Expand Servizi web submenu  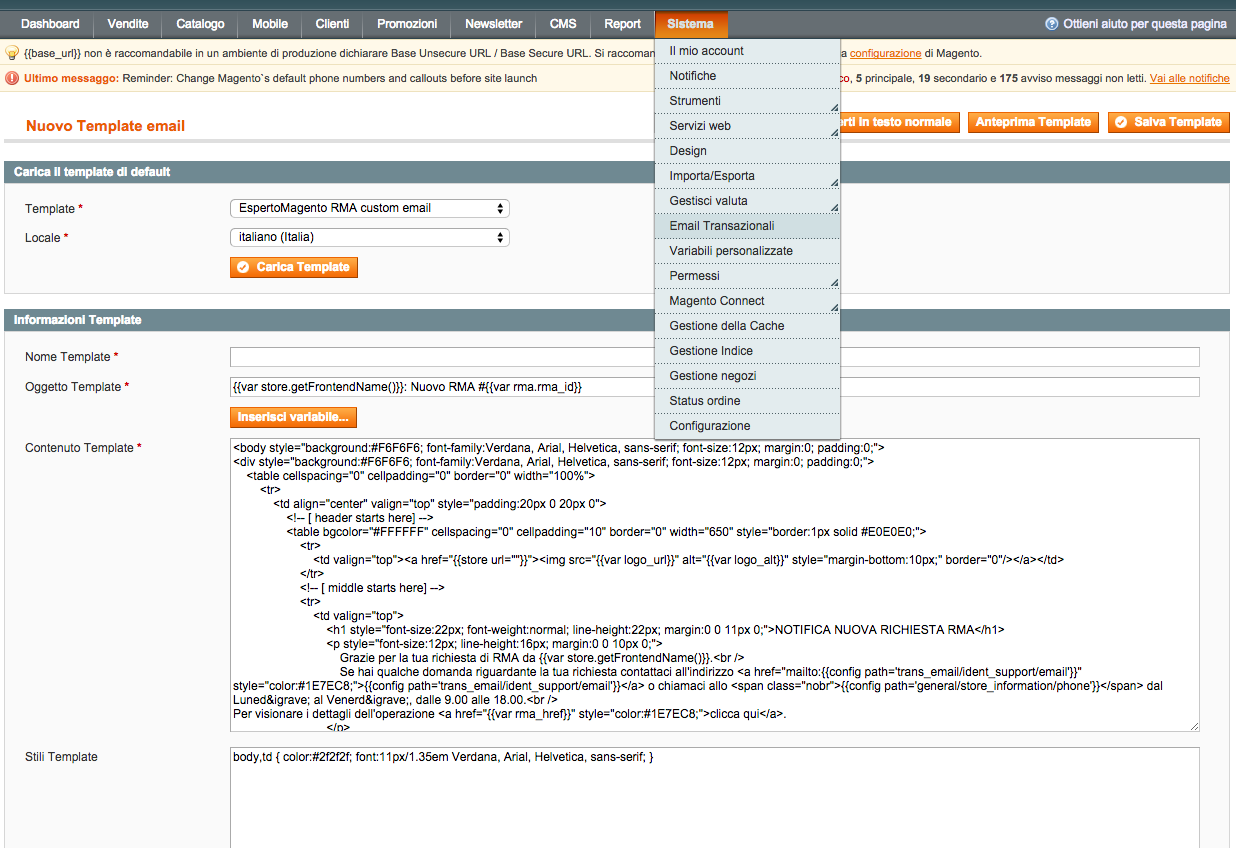(x=747, y=126)
